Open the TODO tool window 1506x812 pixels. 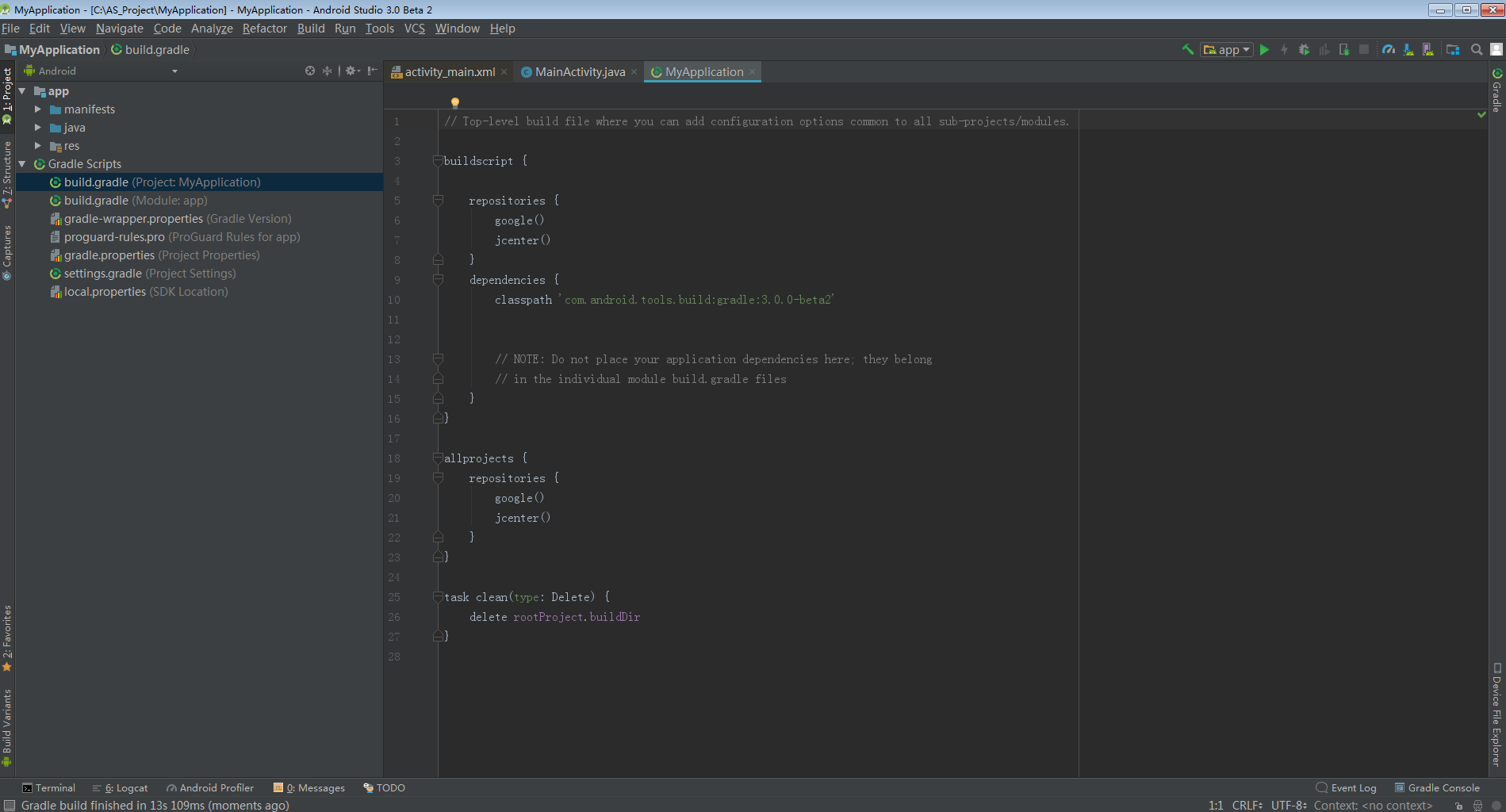[385, 788]
